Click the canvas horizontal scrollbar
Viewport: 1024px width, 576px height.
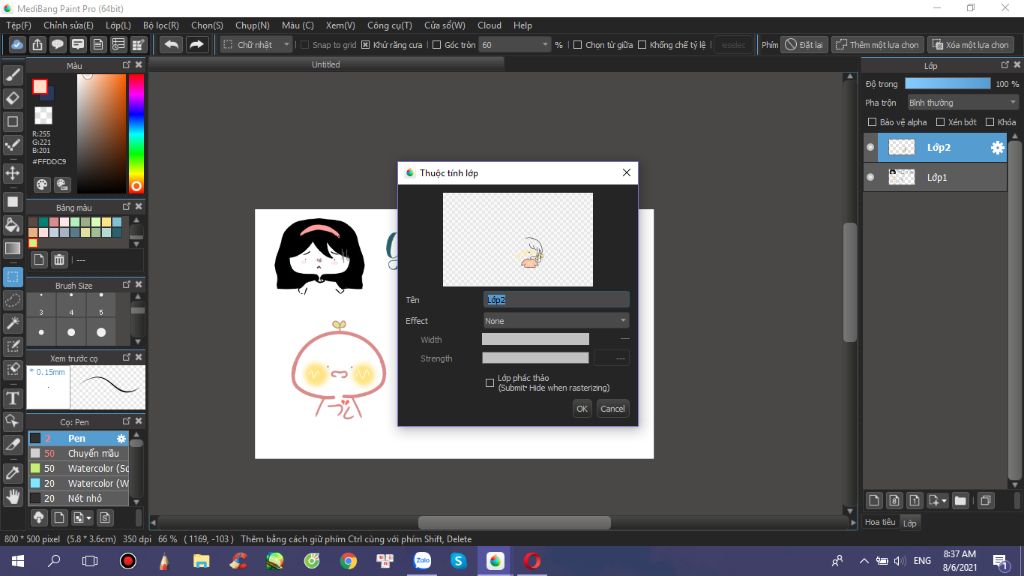click(514, 522)
